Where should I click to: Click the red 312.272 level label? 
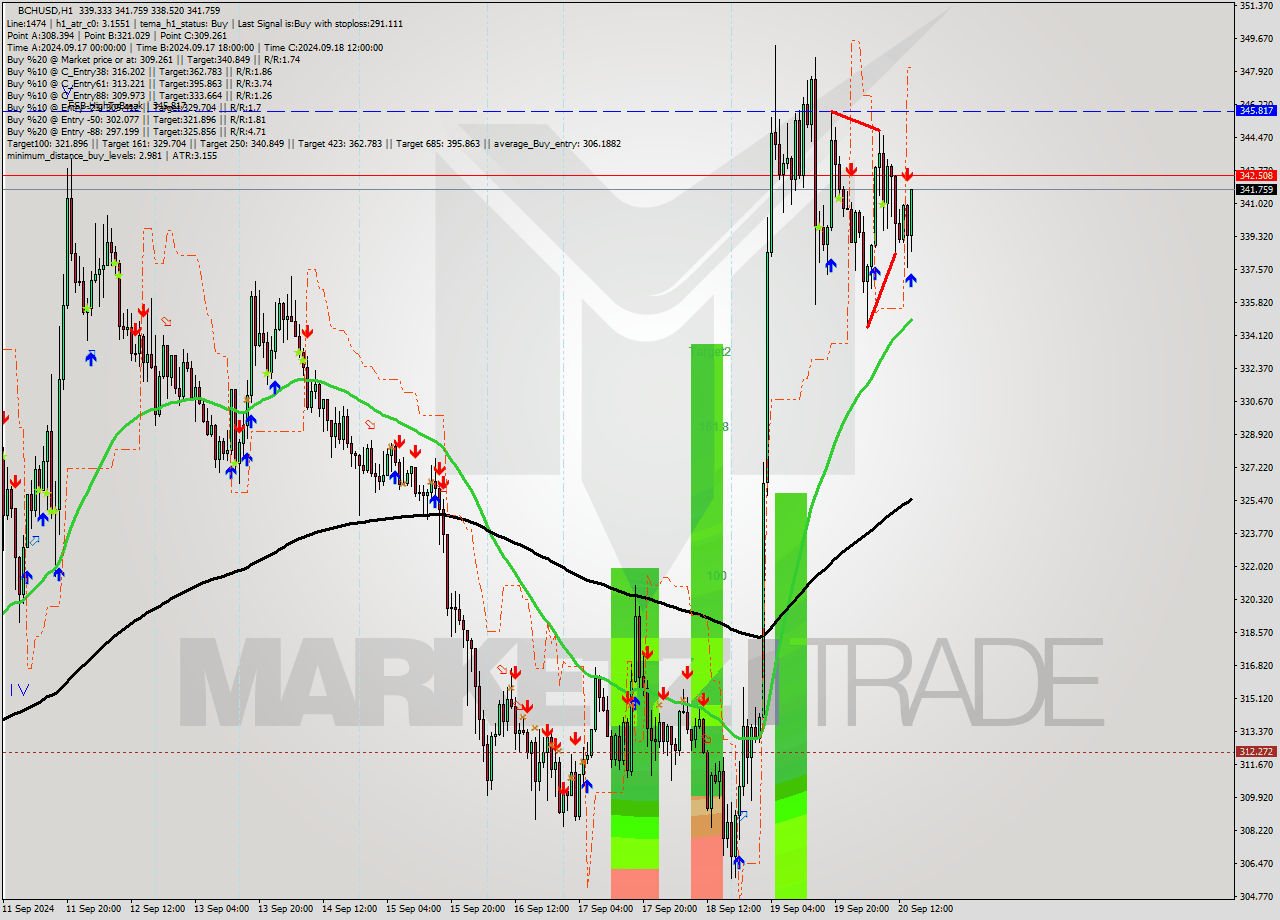tap(1256, 751)
